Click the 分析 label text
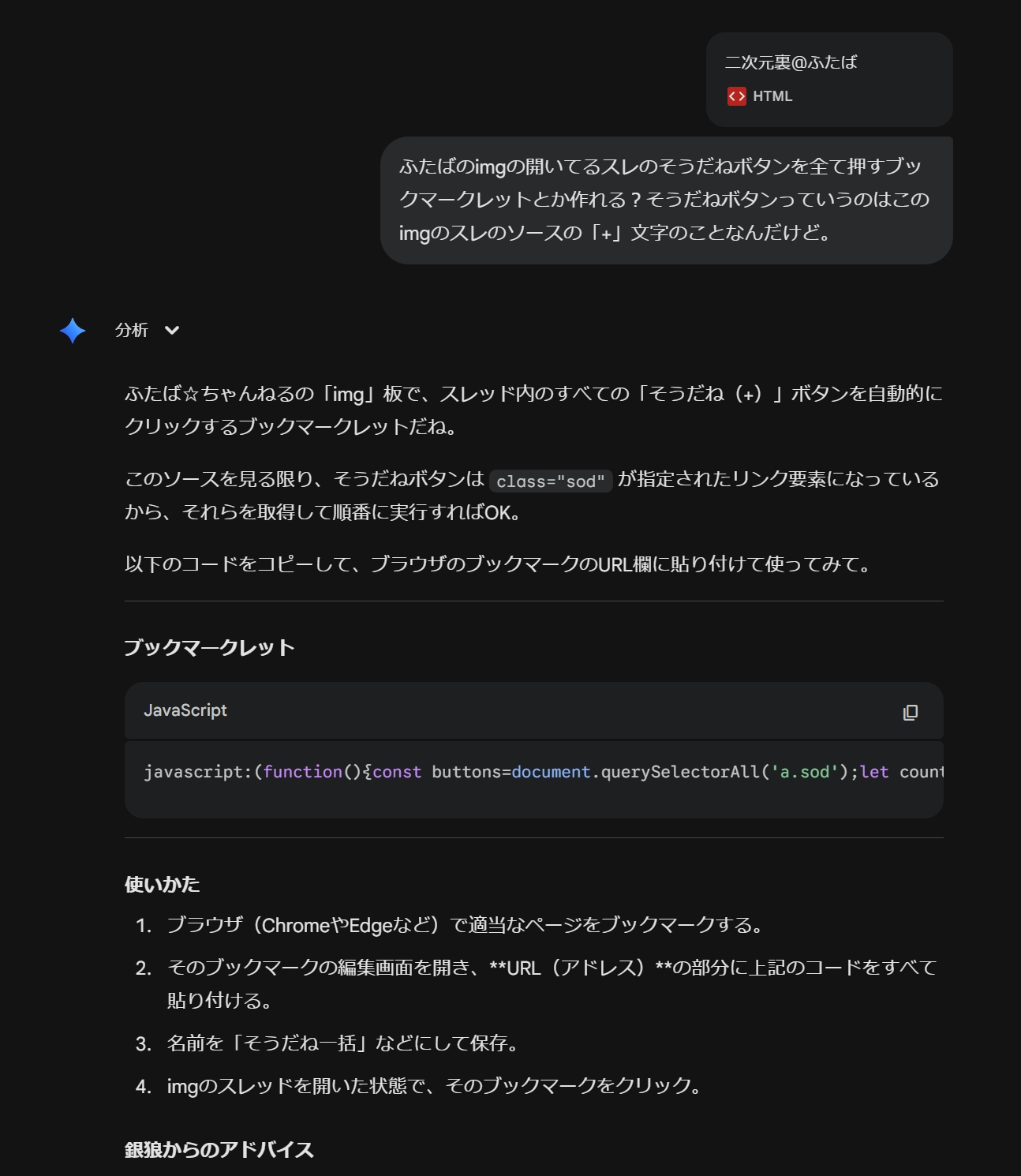Image resolution: width=1021 pixels, height=1176 pixels. [131, 331]
